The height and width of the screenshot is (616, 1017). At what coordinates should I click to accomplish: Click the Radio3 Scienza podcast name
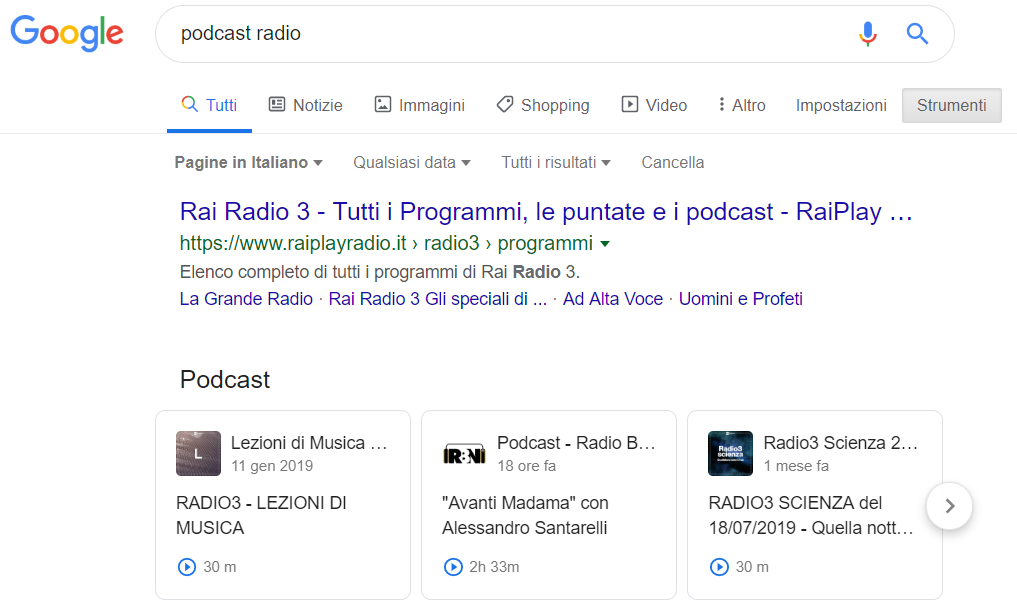pos(841,443)
